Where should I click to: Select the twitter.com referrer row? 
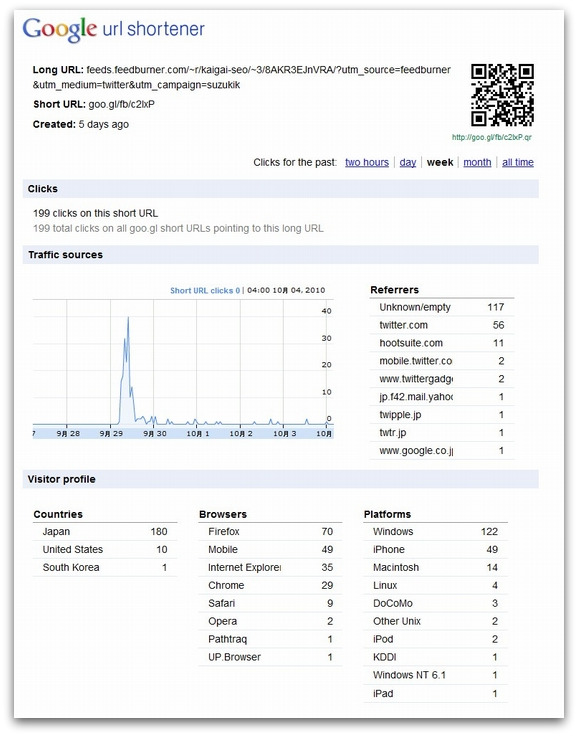pos(442,325)
